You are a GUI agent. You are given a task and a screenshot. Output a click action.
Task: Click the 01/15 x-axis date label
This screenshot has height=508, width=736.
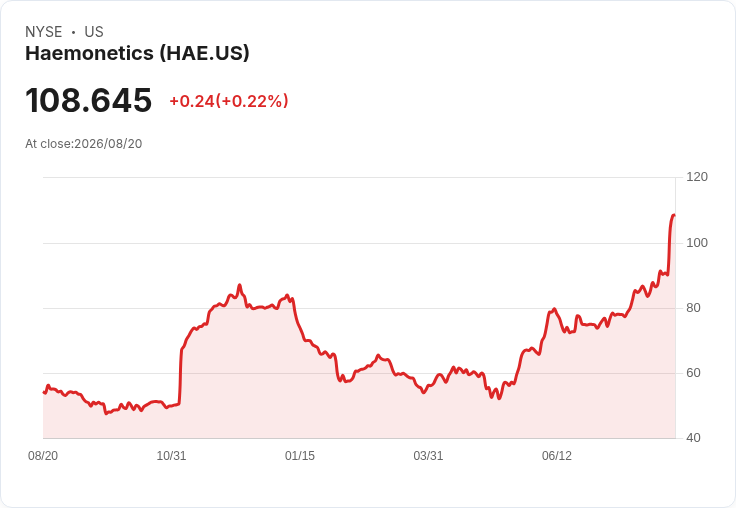click(x=300, y=455)
